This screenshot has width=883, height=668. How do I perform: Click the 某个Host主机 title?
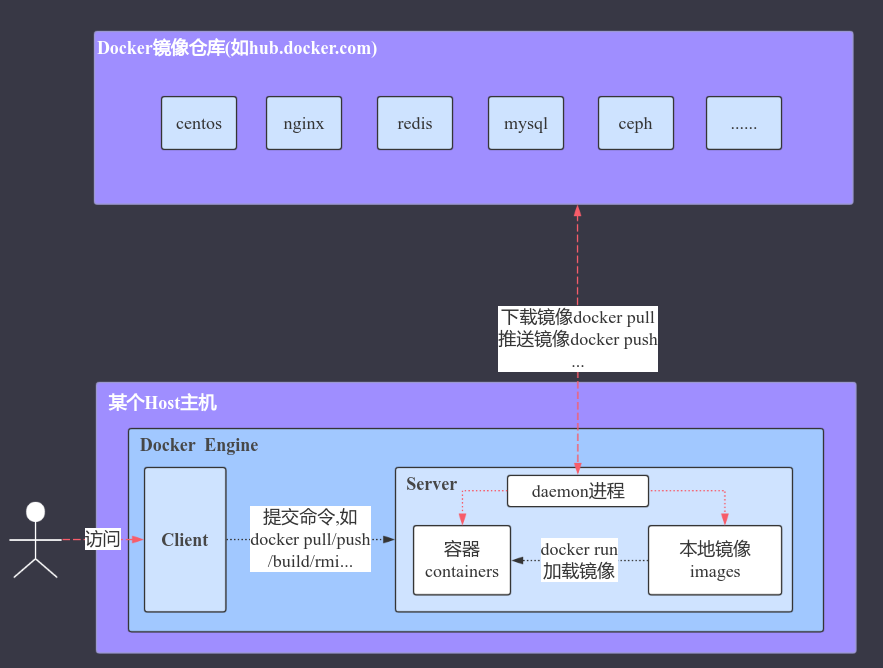(162, 403)
